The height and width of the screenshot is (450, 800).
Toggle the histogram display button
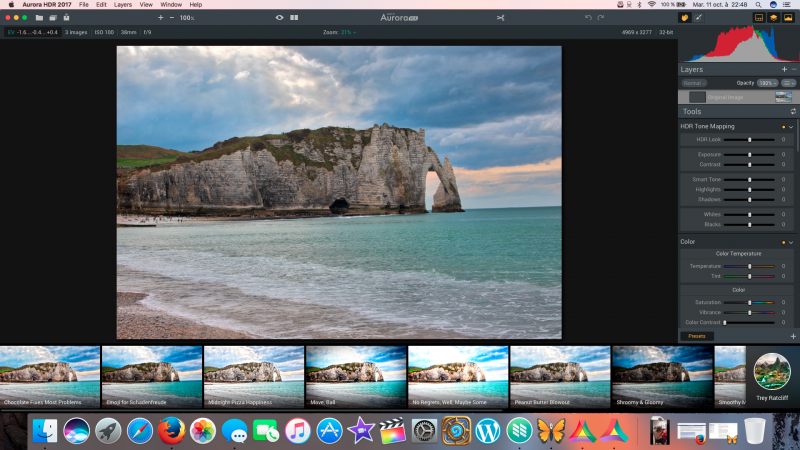(788, 17)
